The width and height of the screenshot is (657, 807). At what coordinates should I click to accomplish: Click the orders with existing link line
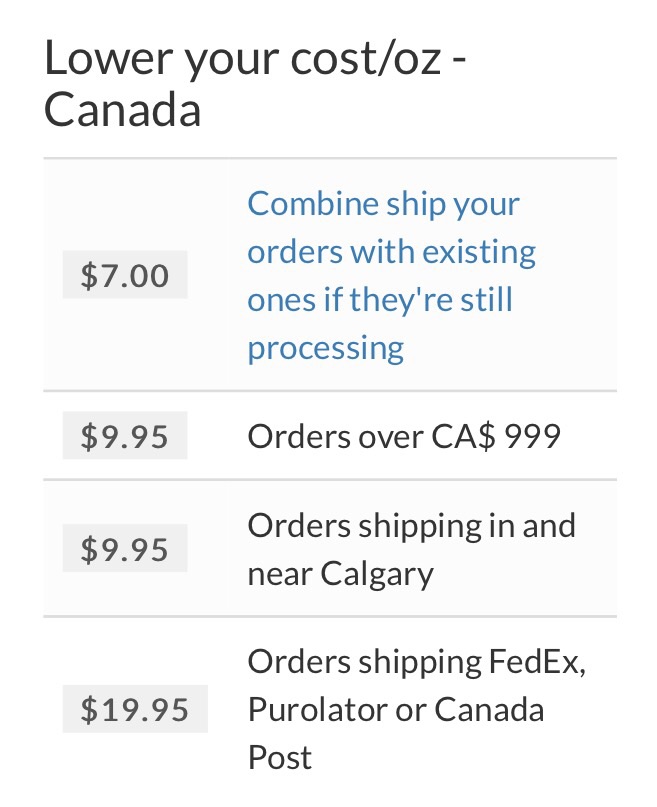click(x=392, y=252)
